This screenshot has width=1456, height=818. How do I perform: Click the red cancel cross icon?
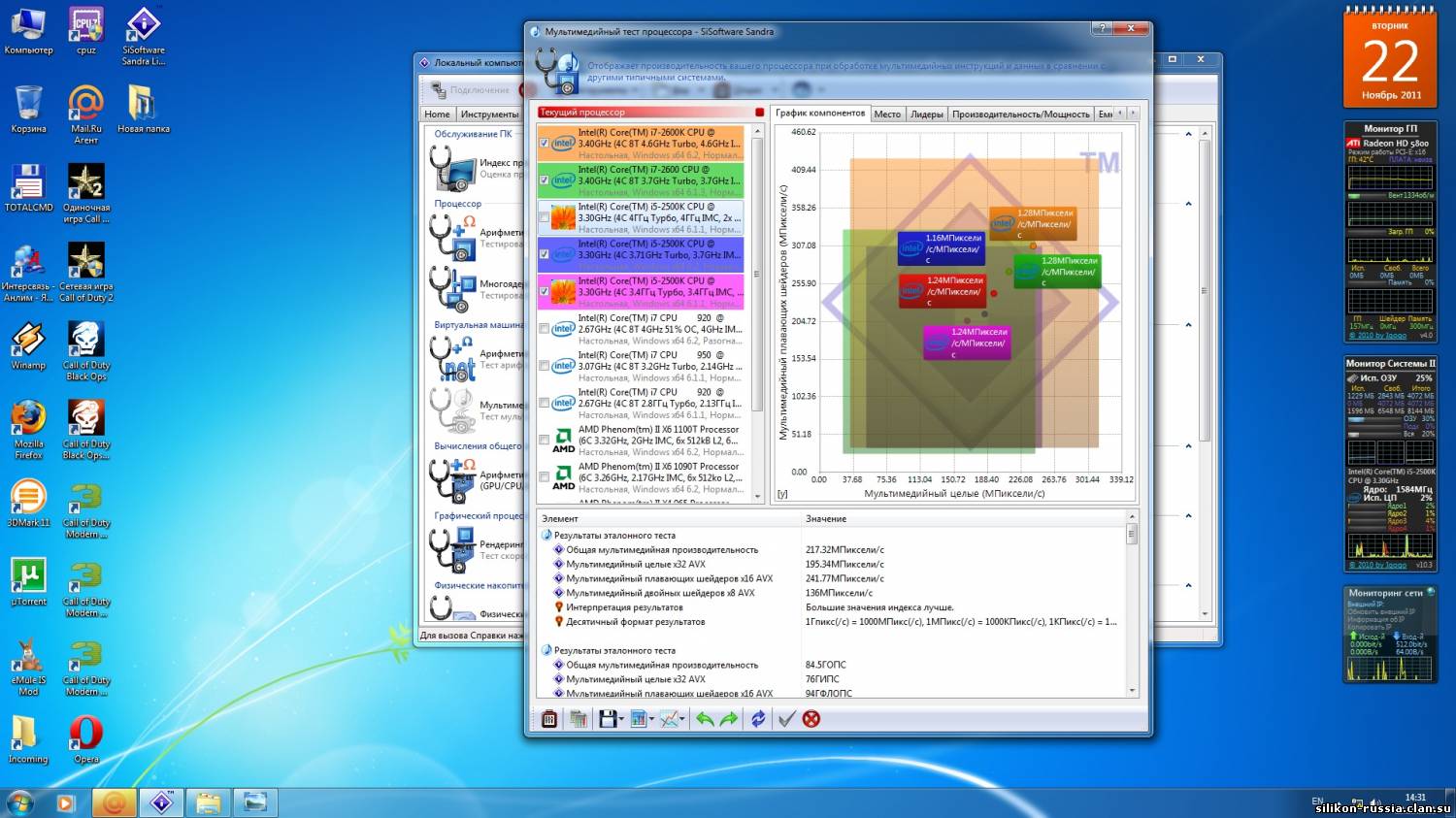(811, 719)
